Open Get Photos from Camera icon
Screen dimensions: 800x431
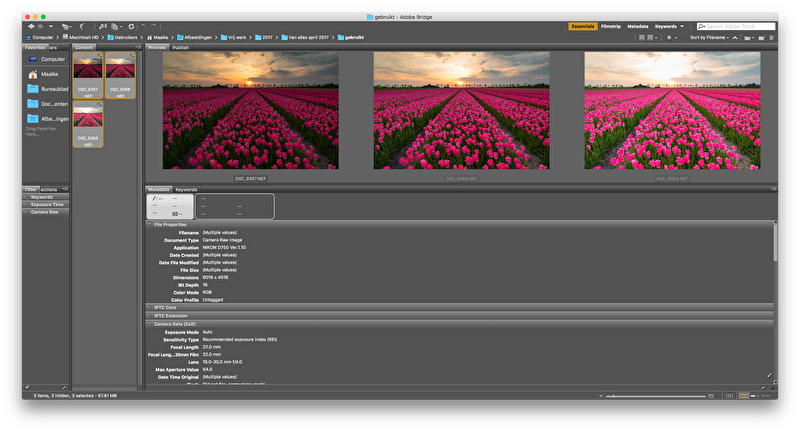[103, 26]
